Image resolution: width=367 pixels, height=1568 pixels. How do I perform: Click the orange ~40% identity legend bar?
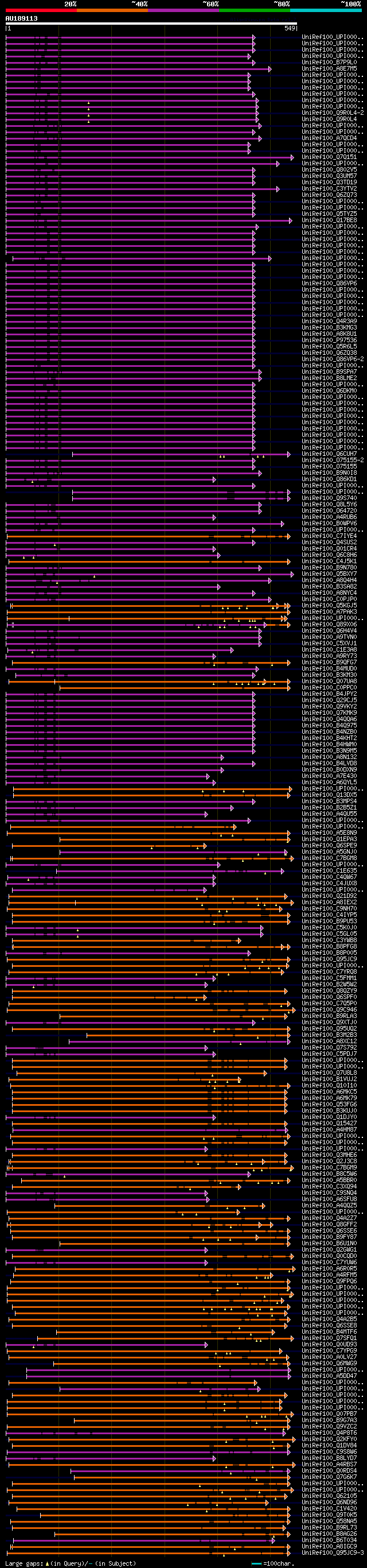[112, 10]
